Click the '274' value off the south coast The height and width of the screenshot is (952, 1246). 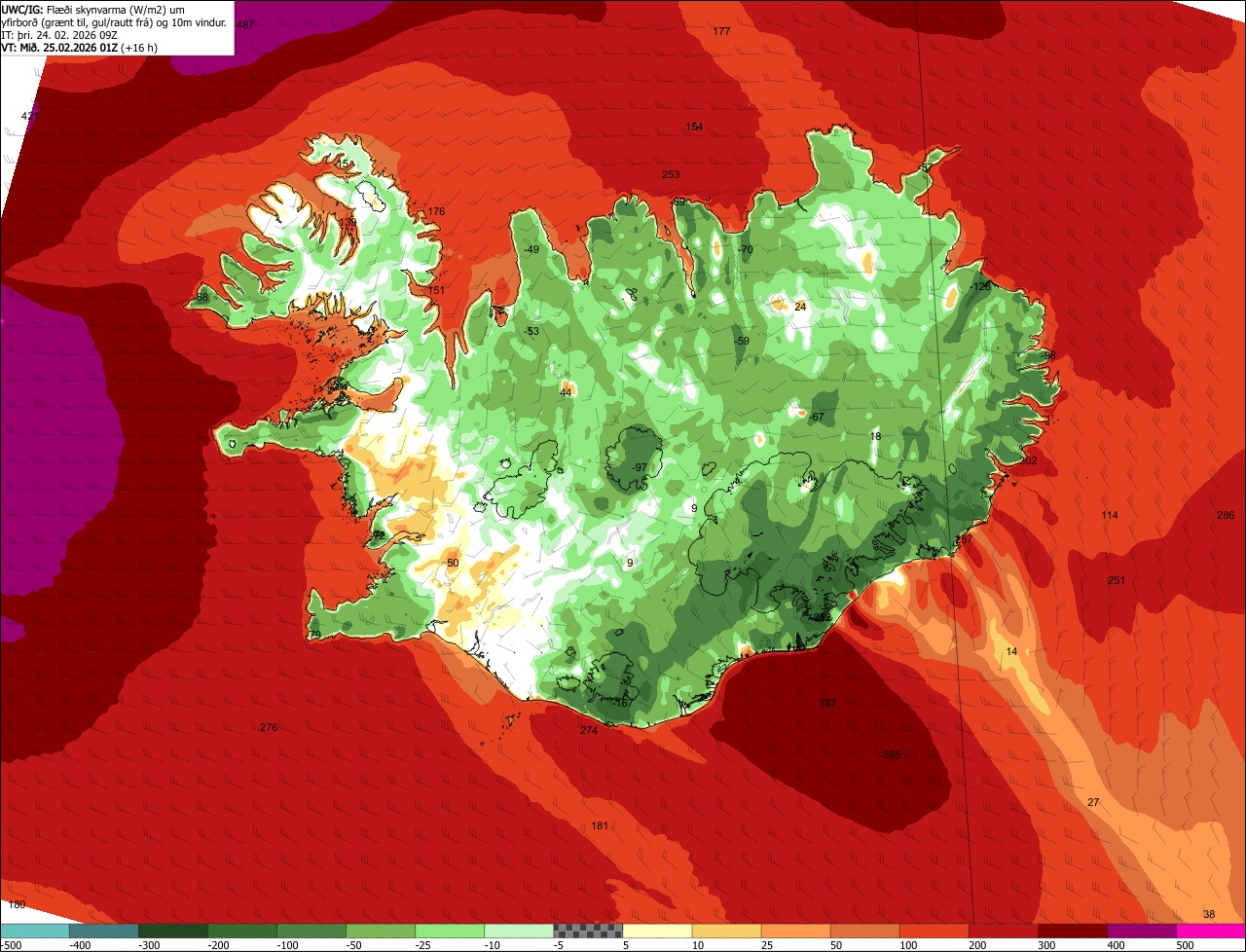[x=589, y=730]
